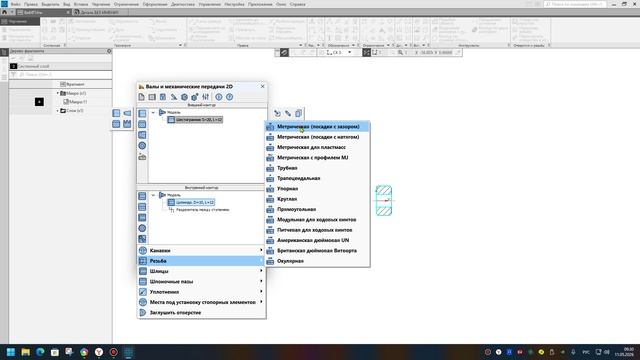Open the dropdown next to the home icon

[x=12, y=12]
